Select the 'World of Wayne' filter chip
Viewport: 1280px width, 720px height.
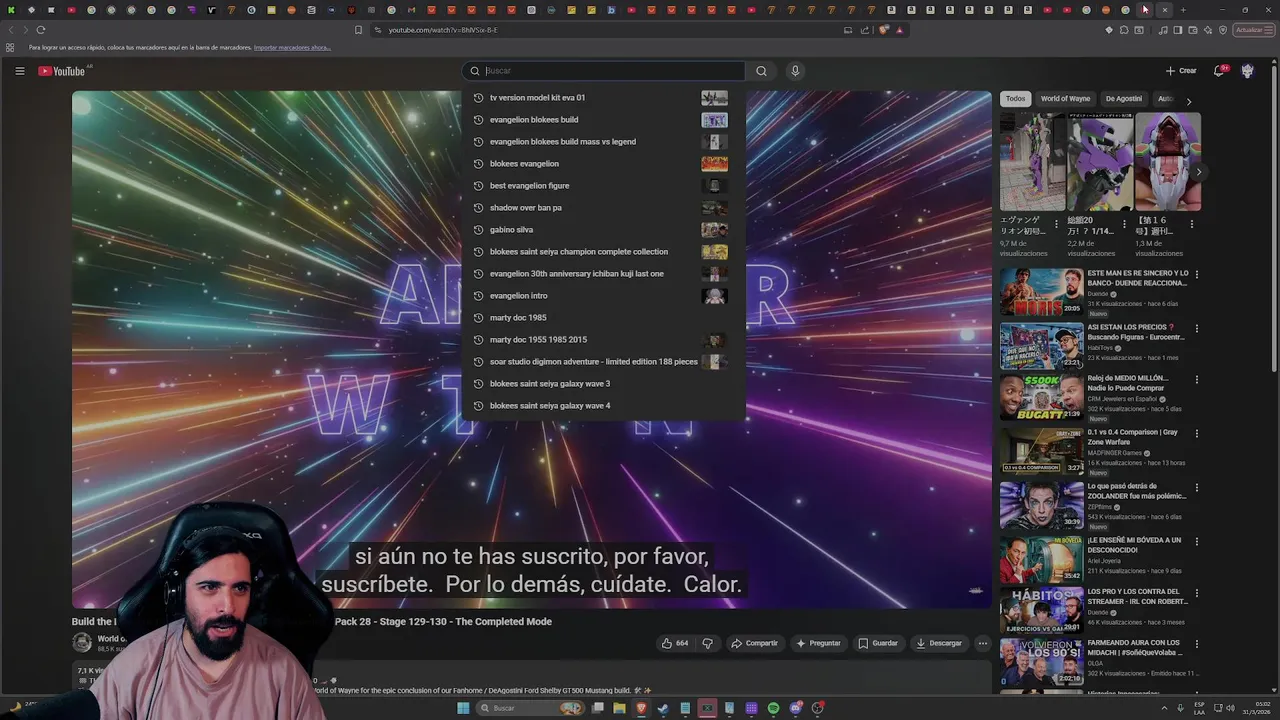point(1065,99)
